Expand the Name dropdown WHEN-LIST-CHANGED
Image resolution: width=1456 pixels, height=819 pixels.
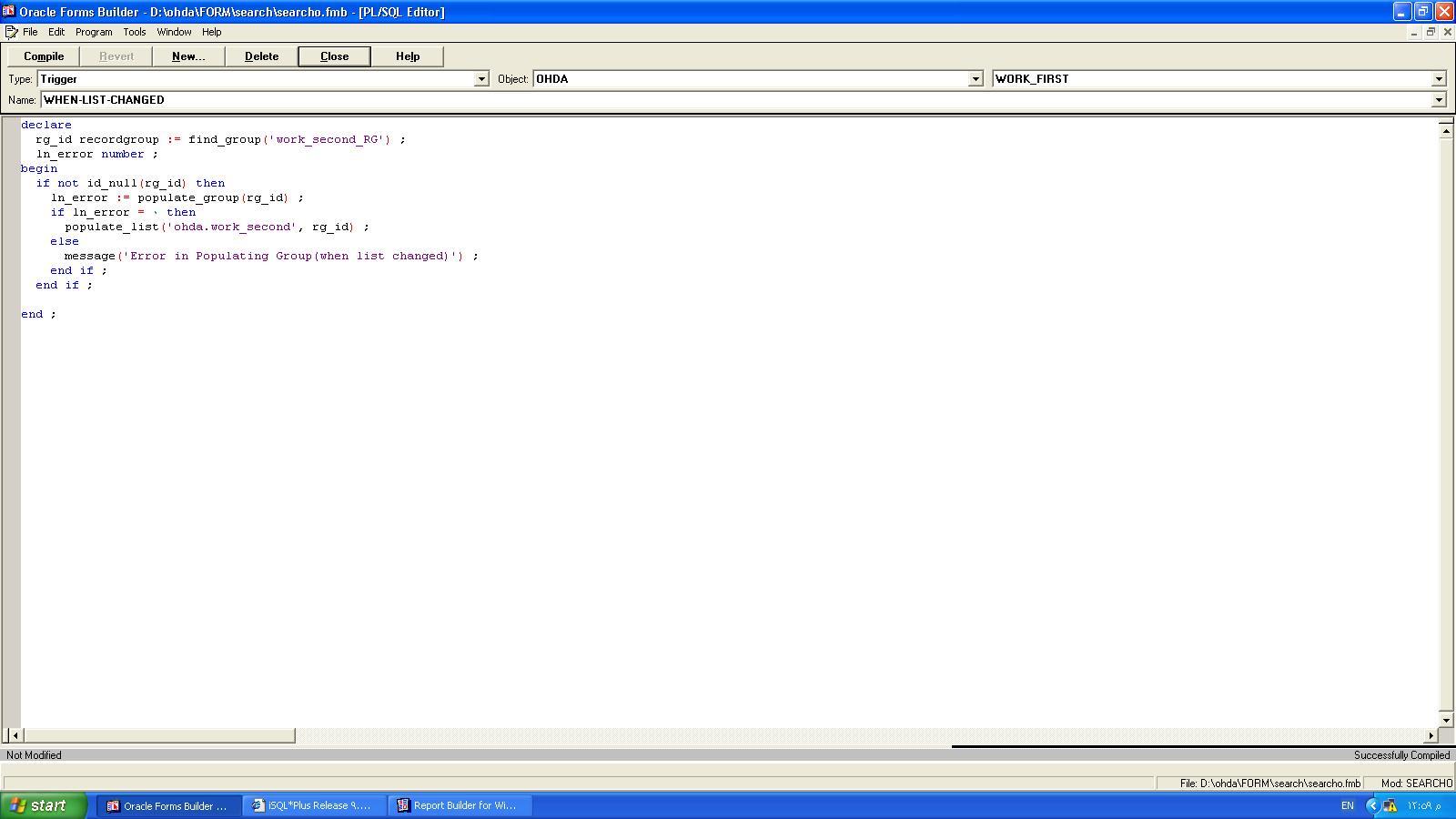(1439, 100)
